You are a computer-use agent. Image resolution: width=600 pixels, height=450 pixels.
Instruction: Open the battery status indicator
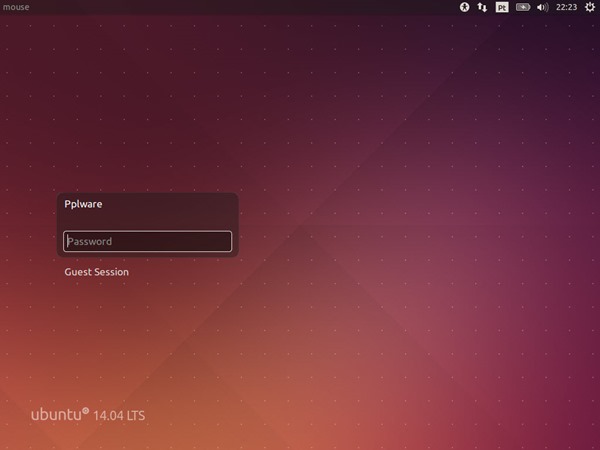523,7
